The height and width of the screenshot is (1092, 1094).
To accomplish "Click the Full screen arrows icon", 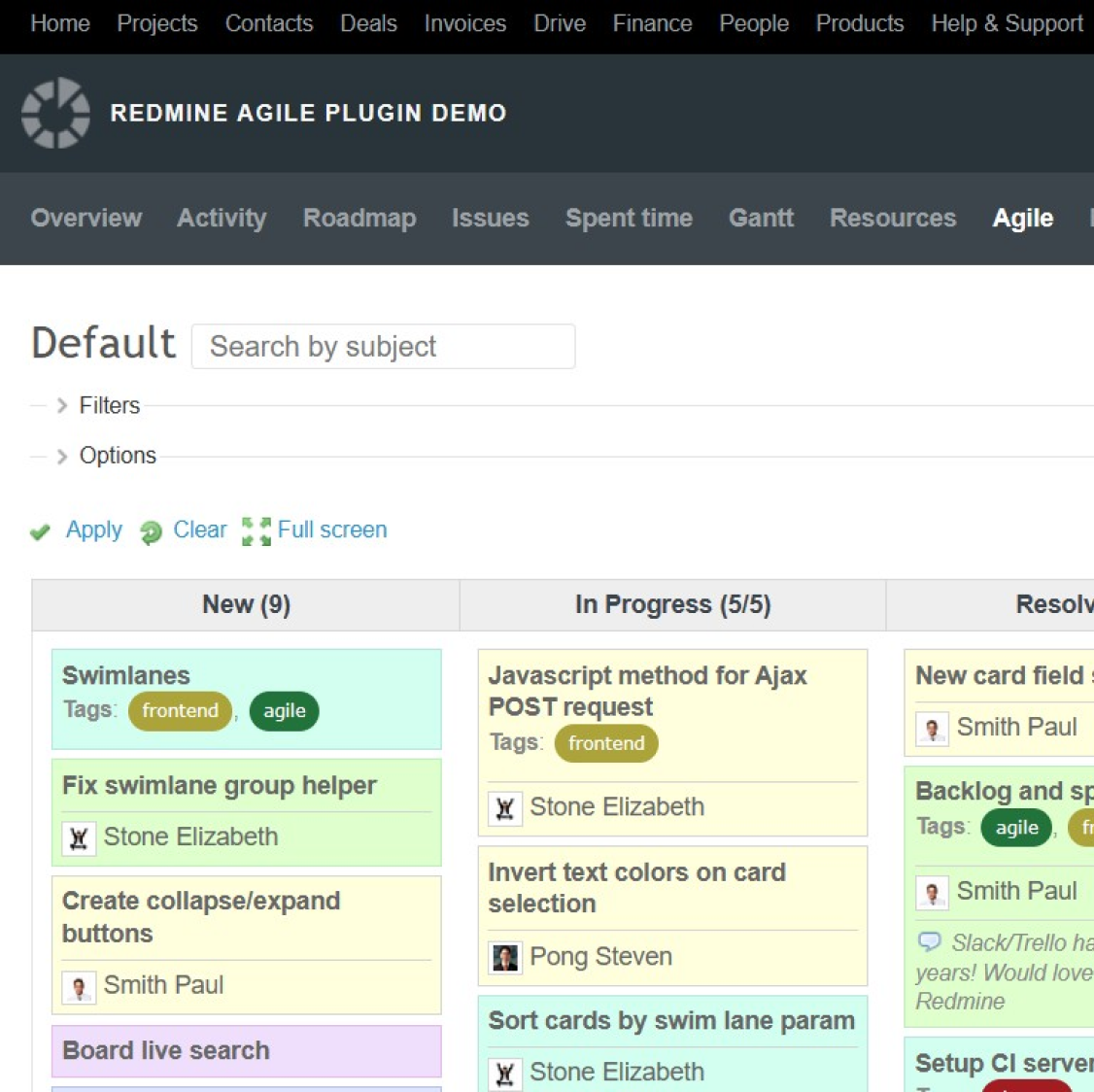I will 256,531.
